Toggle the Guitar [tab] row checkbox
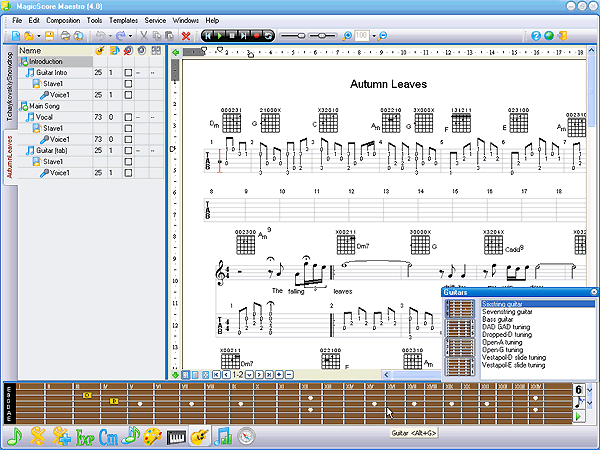This screenshot has height=450, width=600. (x=128, y=150)
